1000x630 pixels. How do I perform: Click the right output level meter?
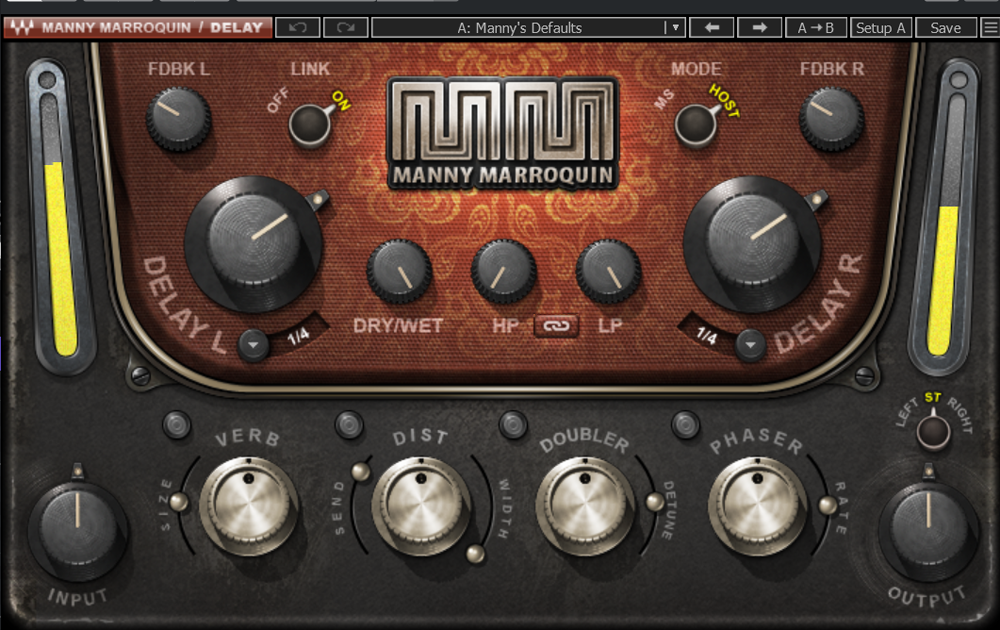coord(944,217)
